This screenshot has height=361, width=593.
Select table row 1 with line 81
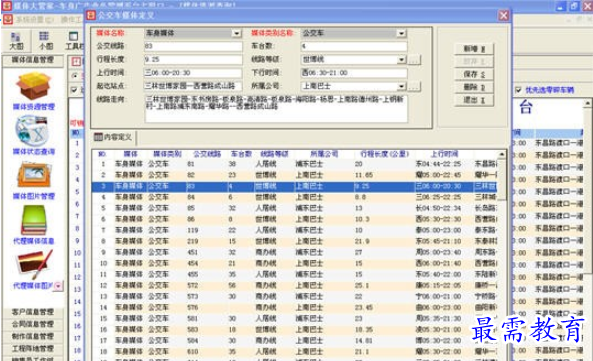coord(295,164)
